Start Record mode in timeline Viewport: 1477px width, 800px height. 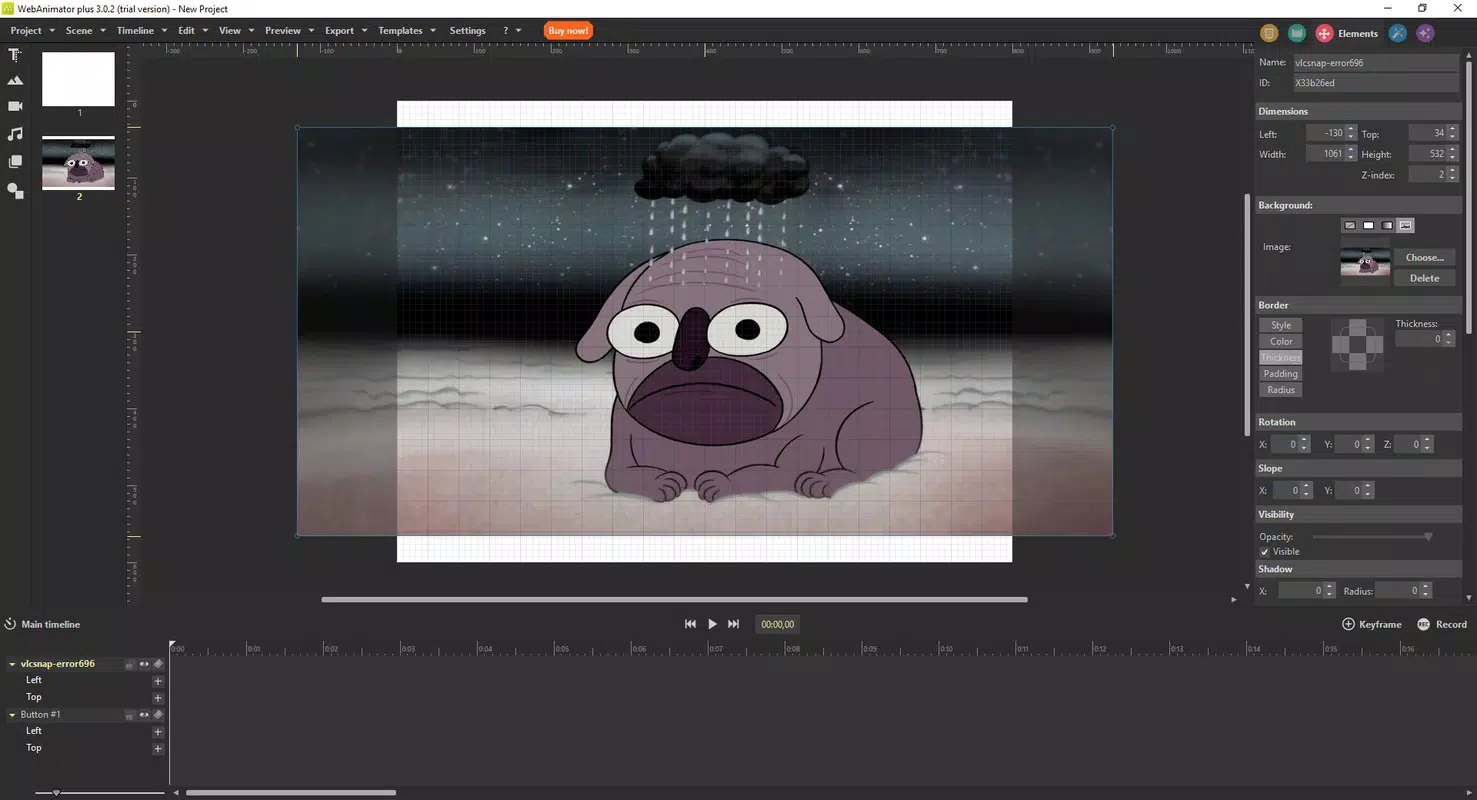coord(1442,624)
